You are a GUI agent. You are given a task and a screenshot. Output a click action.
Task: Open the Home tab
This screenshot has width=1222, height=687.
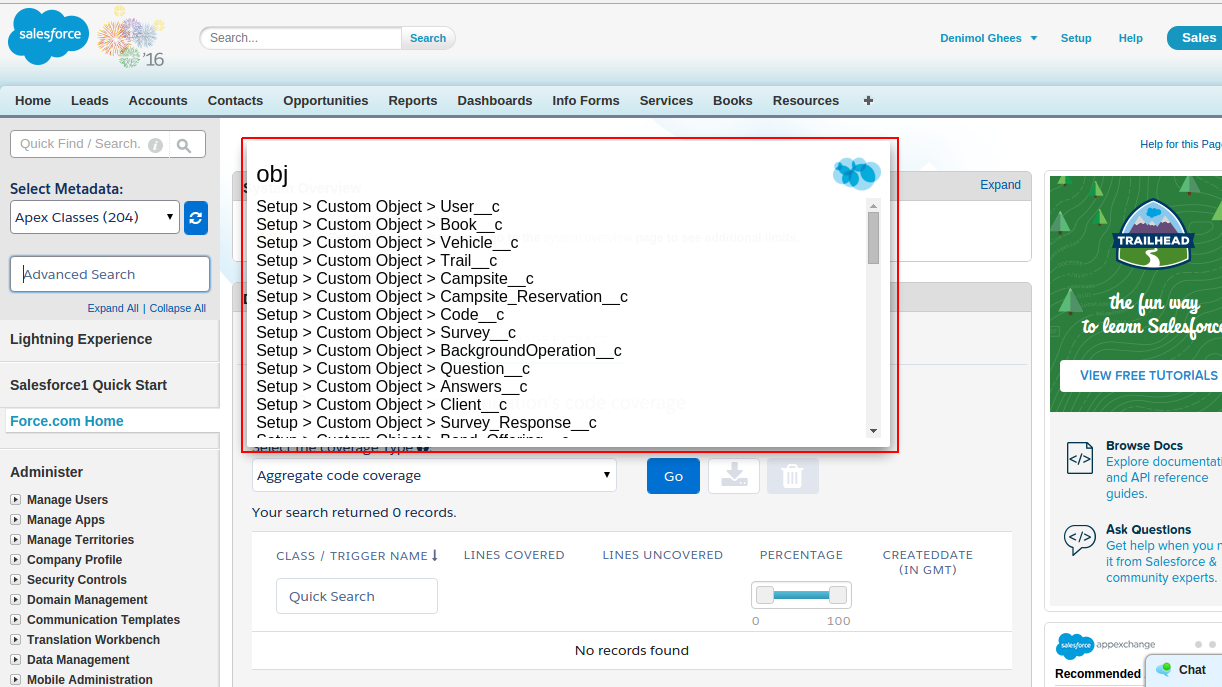coord(33,101)
